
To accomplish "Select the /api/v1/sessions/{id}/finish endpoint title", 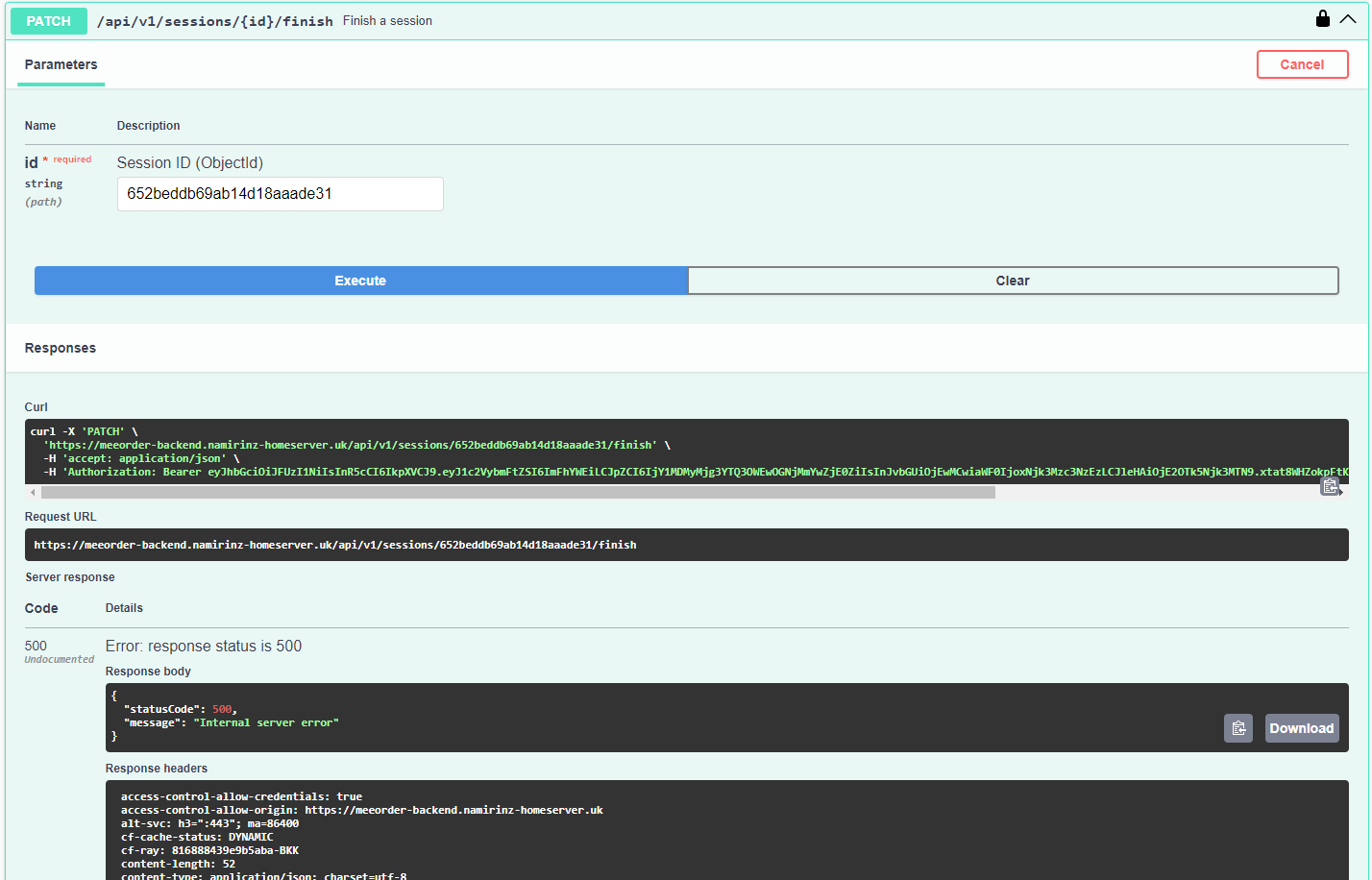I will tap(213, 20).
